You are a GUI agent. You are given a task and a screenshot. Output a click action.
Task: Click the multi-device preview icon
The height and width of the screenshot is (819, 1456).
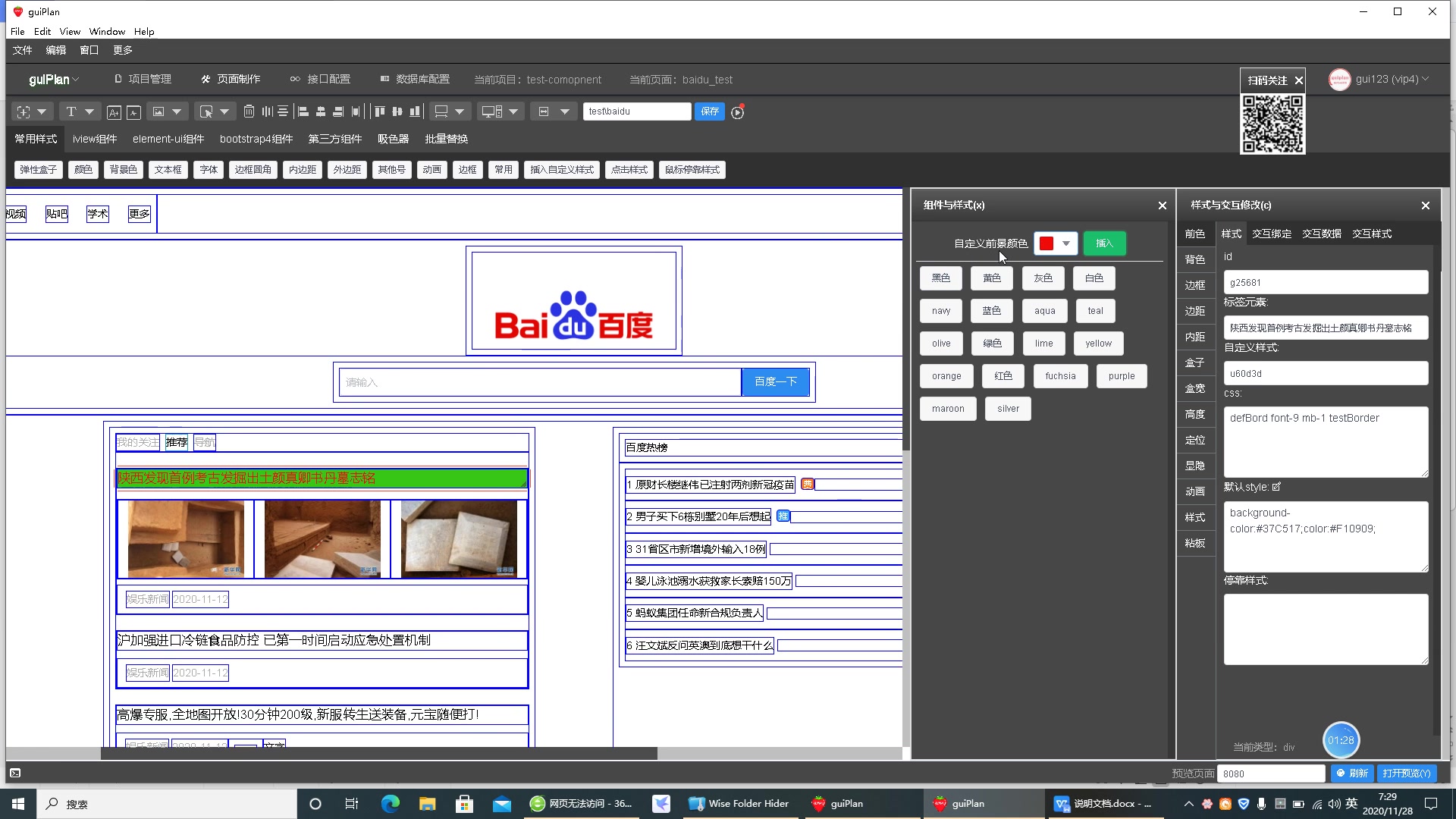(x=491, y=111)
